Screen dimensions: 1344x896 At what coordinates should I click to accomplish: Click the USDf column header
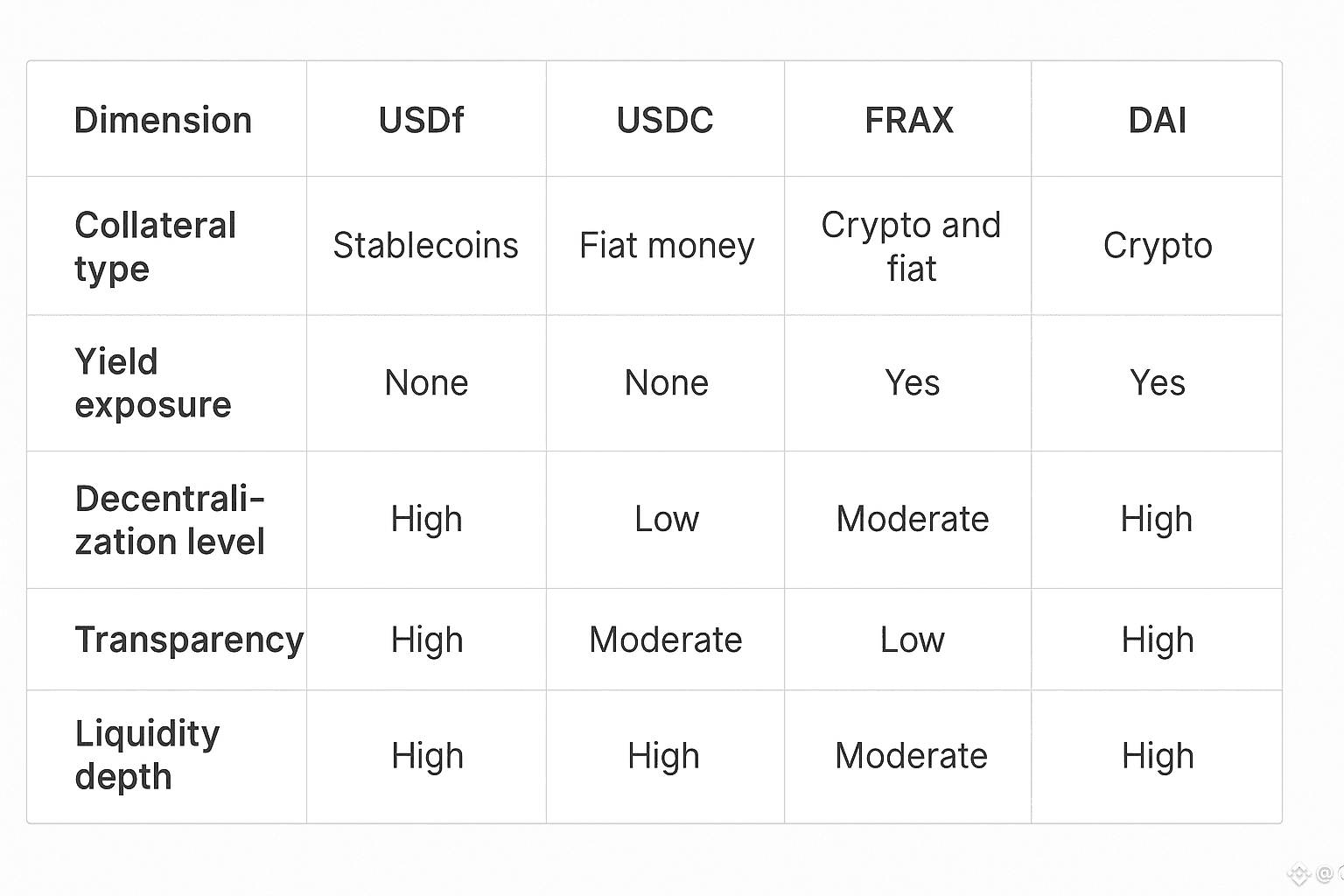coord(421,120)
